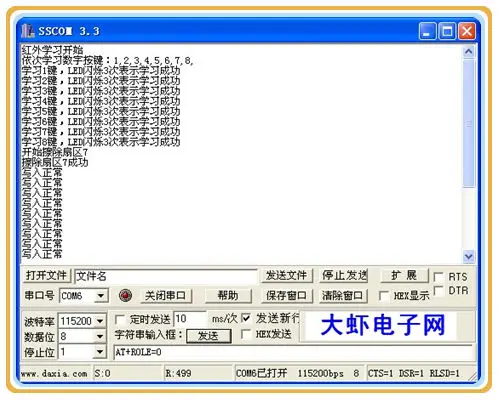This screenshot has width=500, height=400.
Task: Click the output line 擦除扇区7成功
Action: pos(55,163)
